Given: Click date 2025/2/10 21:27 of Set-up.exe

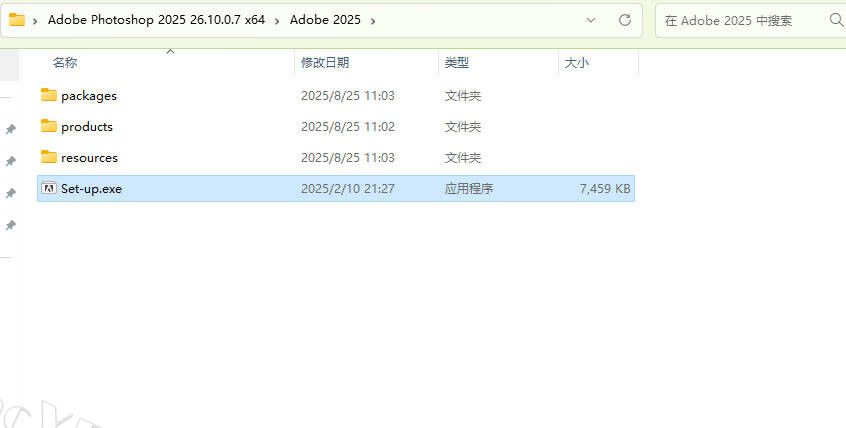Looking at the screenshot, I should (348, 188).
